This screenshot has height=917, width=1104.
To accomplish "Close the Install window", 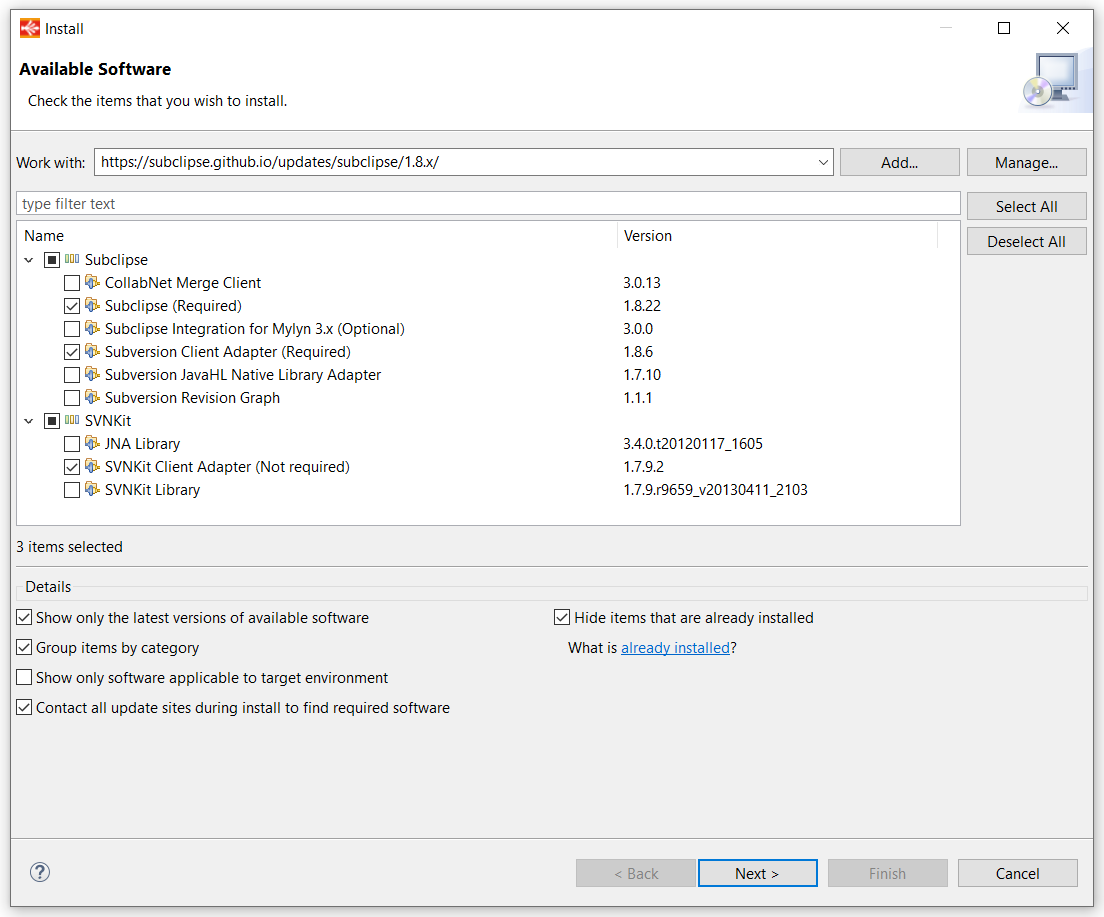I will click(x=1063, y=28).
